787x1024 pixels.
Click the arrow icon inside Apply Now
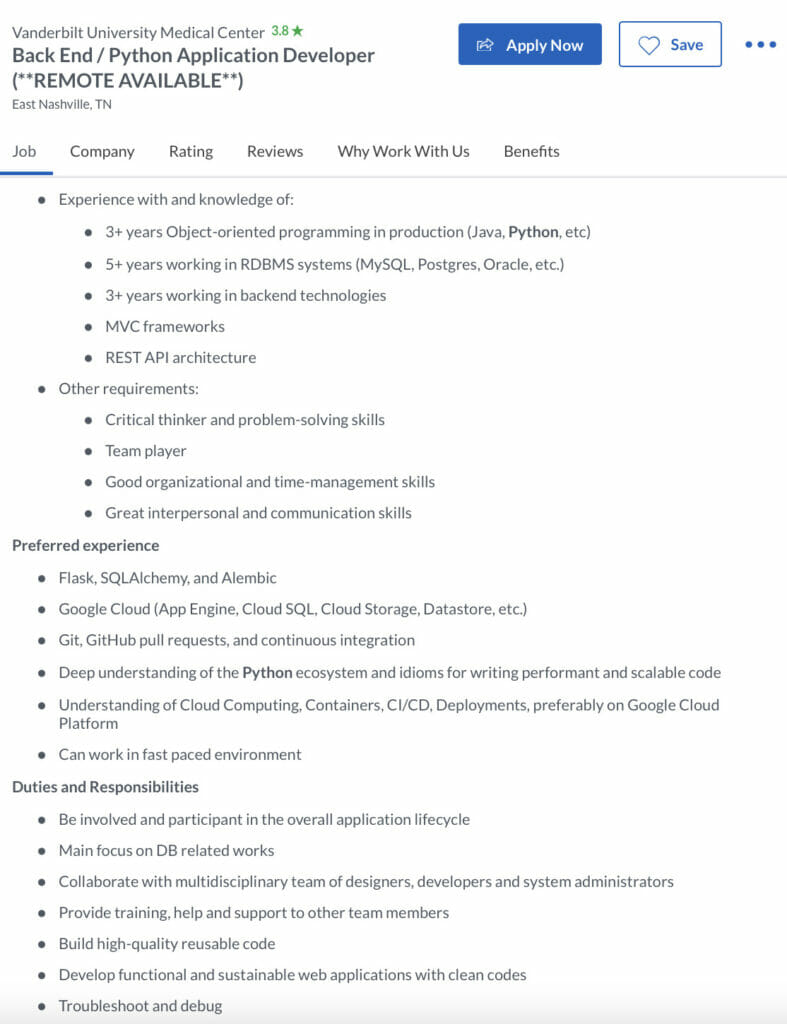pyautogui.click(x=486, y=45)
